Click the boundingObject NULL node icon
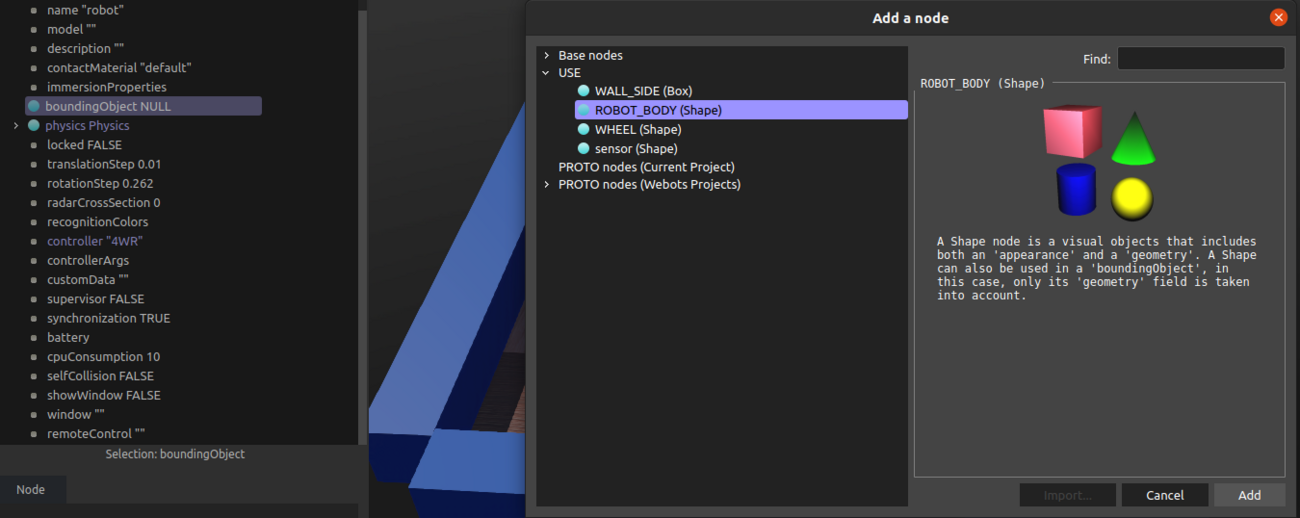This screenshot has width=1300, height=518. (x=34, y=106)
